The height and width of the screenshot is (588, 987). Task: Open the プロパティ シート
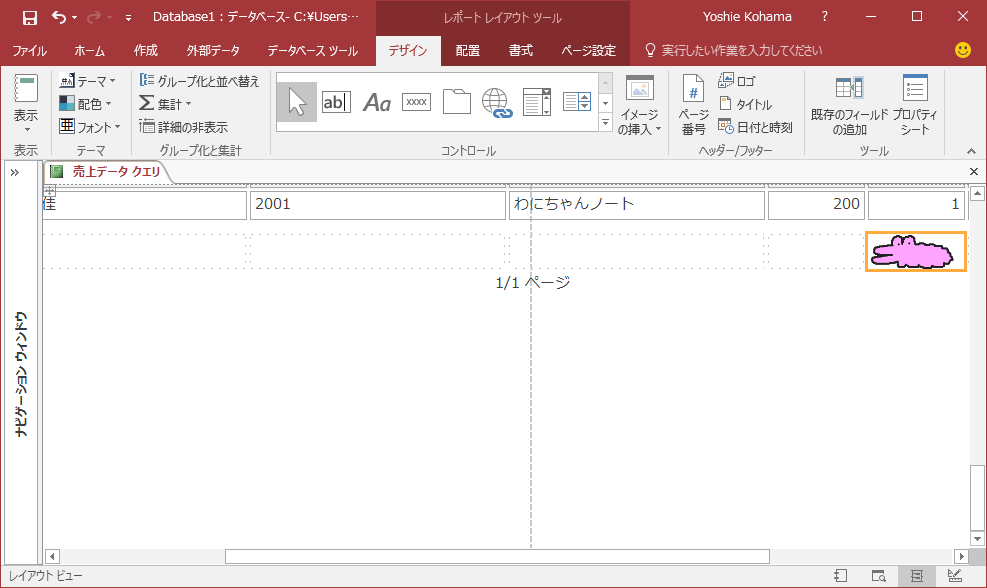coord(915,105)
